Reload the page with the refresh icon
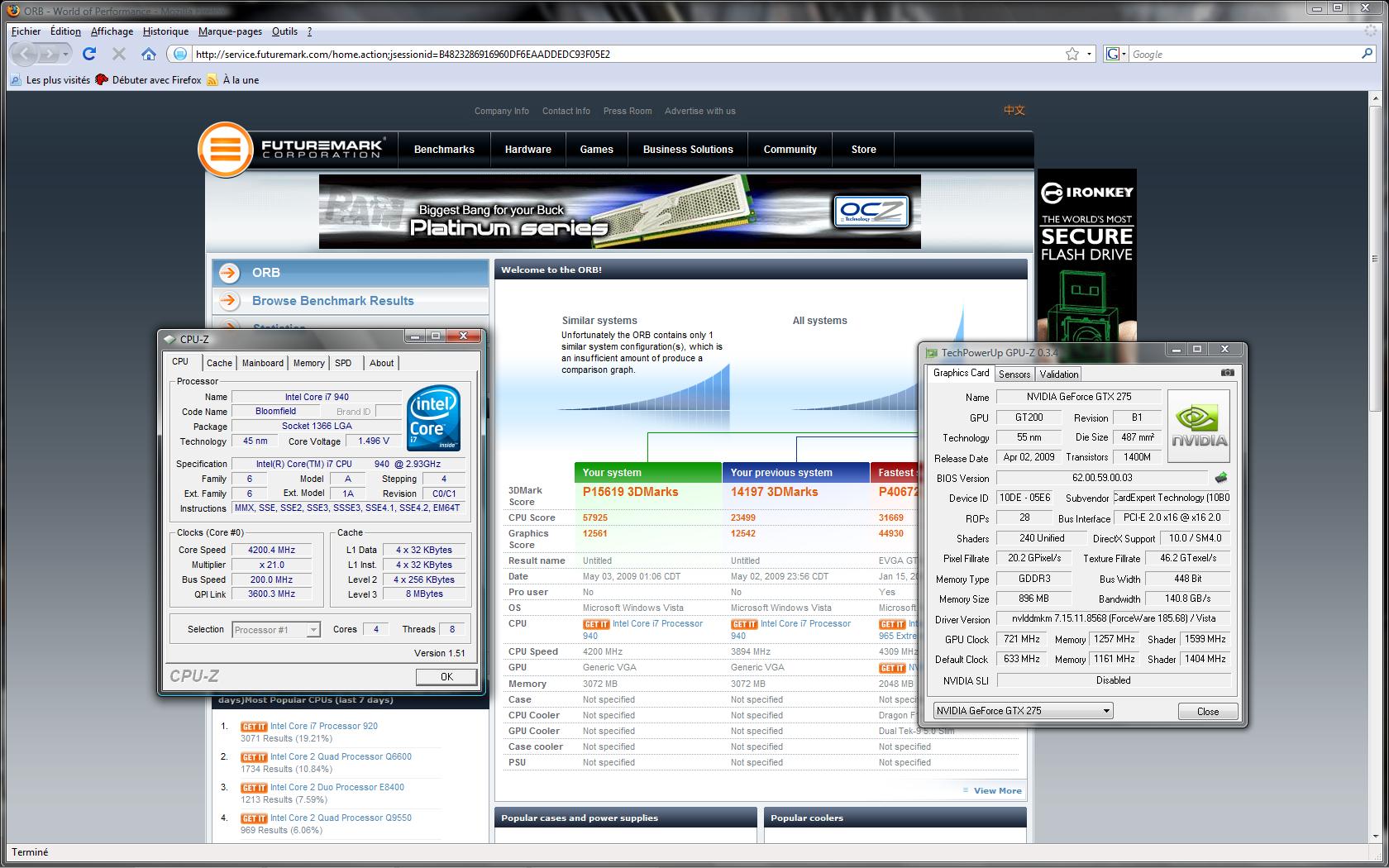 point(89,54)
